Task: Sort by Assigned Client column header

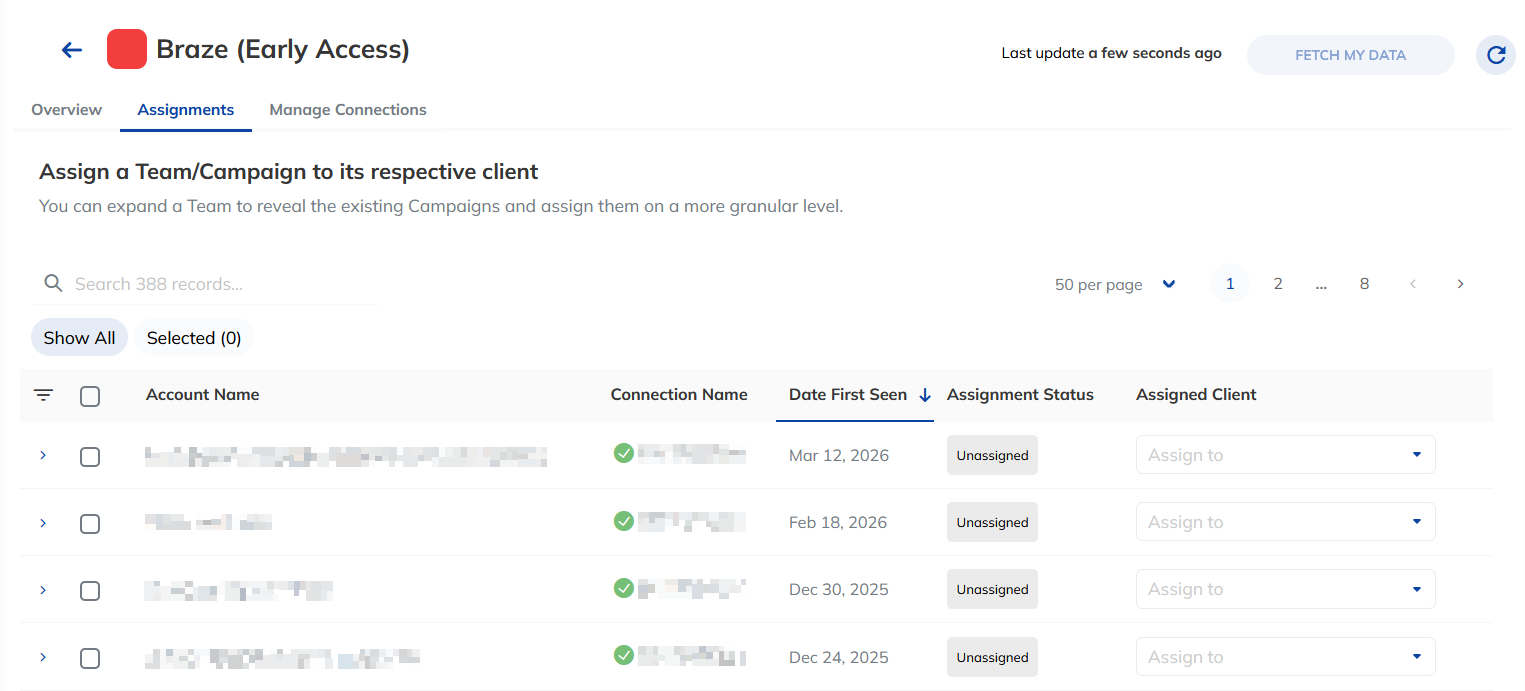Action: click(x=1196, y=395)
